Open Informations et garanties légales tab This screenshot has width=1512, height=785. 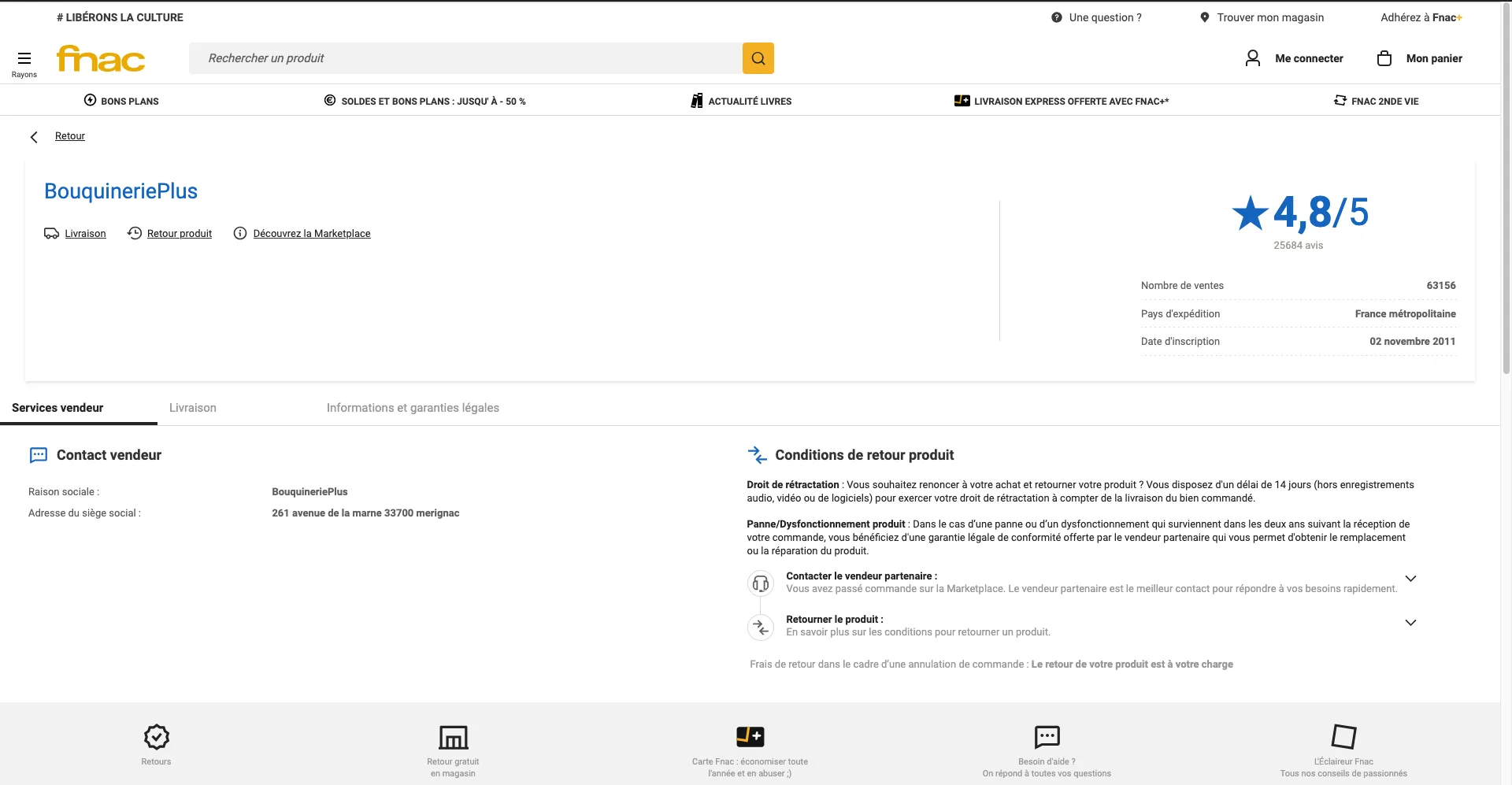413,408
